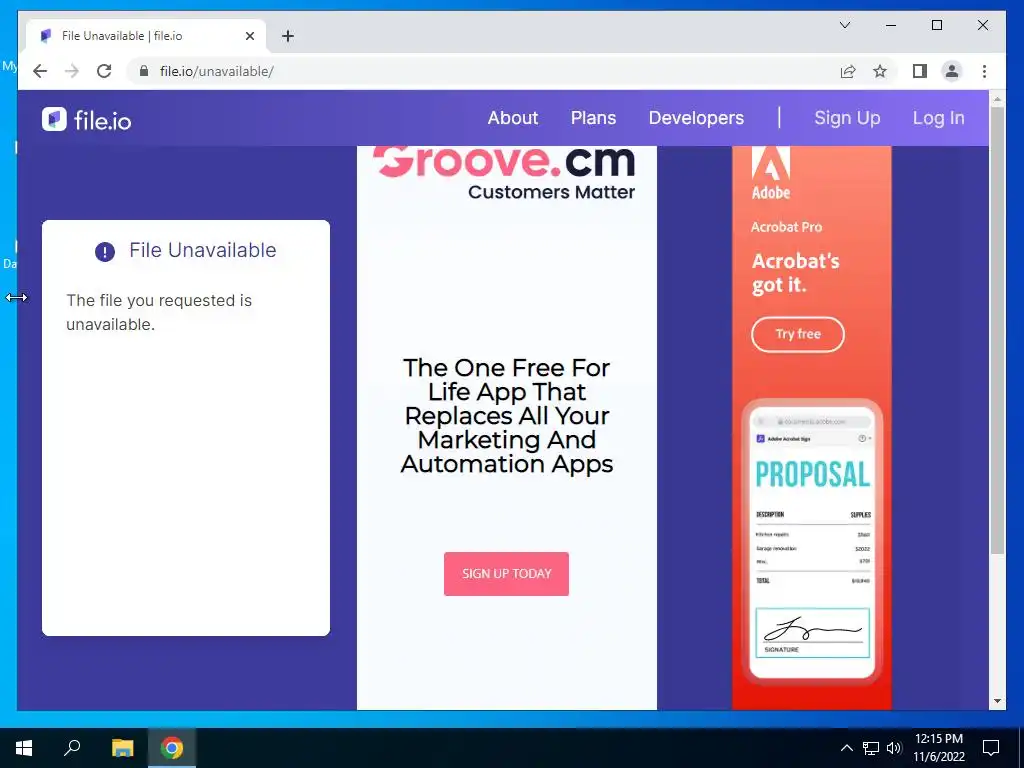Click the Adobe logo in the ad
Screen dimensions: 1024x768
pyautogui.click(x=771, y=172)
